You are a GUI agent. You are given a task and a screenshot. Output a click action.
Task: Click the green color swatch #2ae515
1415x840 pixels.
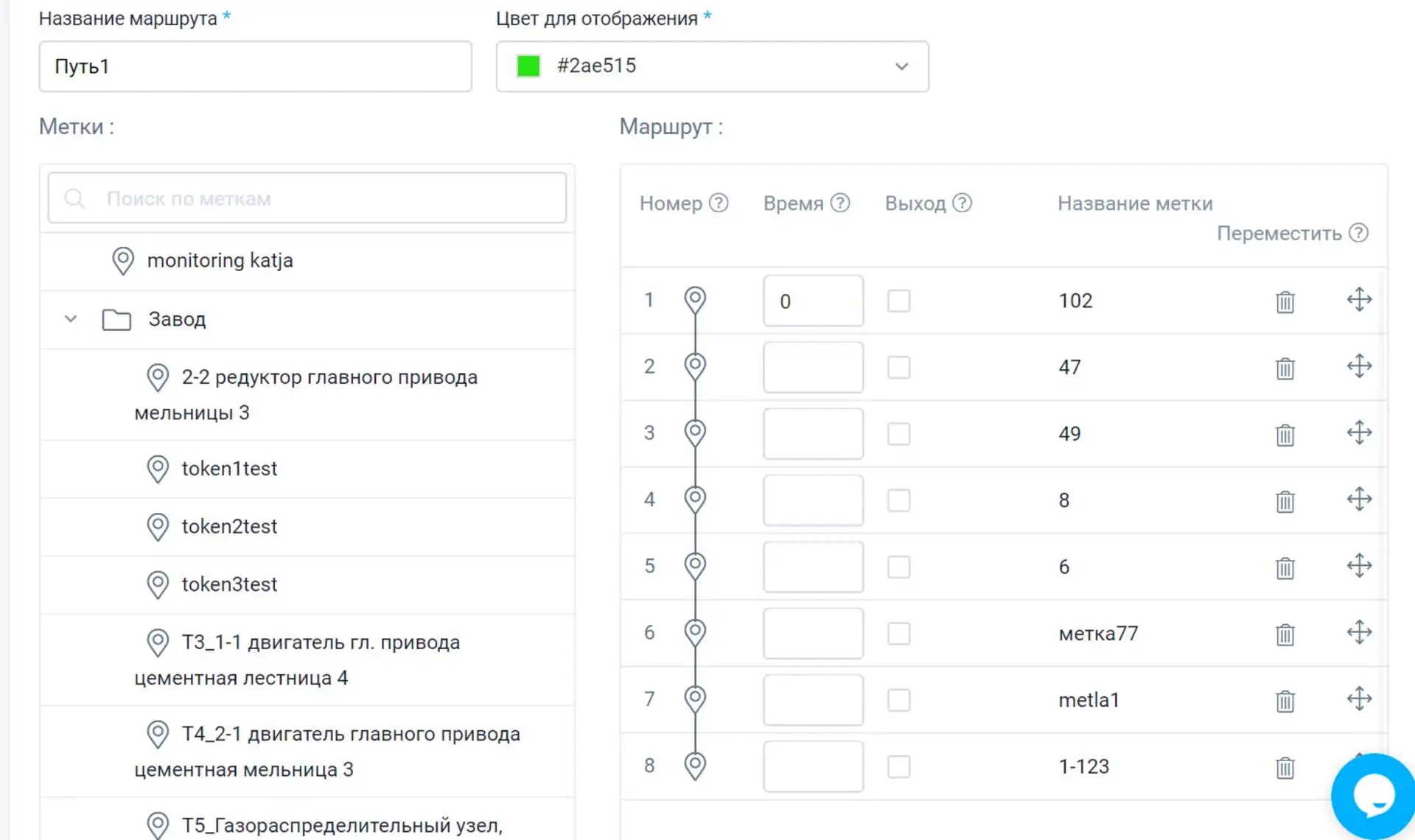tap(528, 66)
